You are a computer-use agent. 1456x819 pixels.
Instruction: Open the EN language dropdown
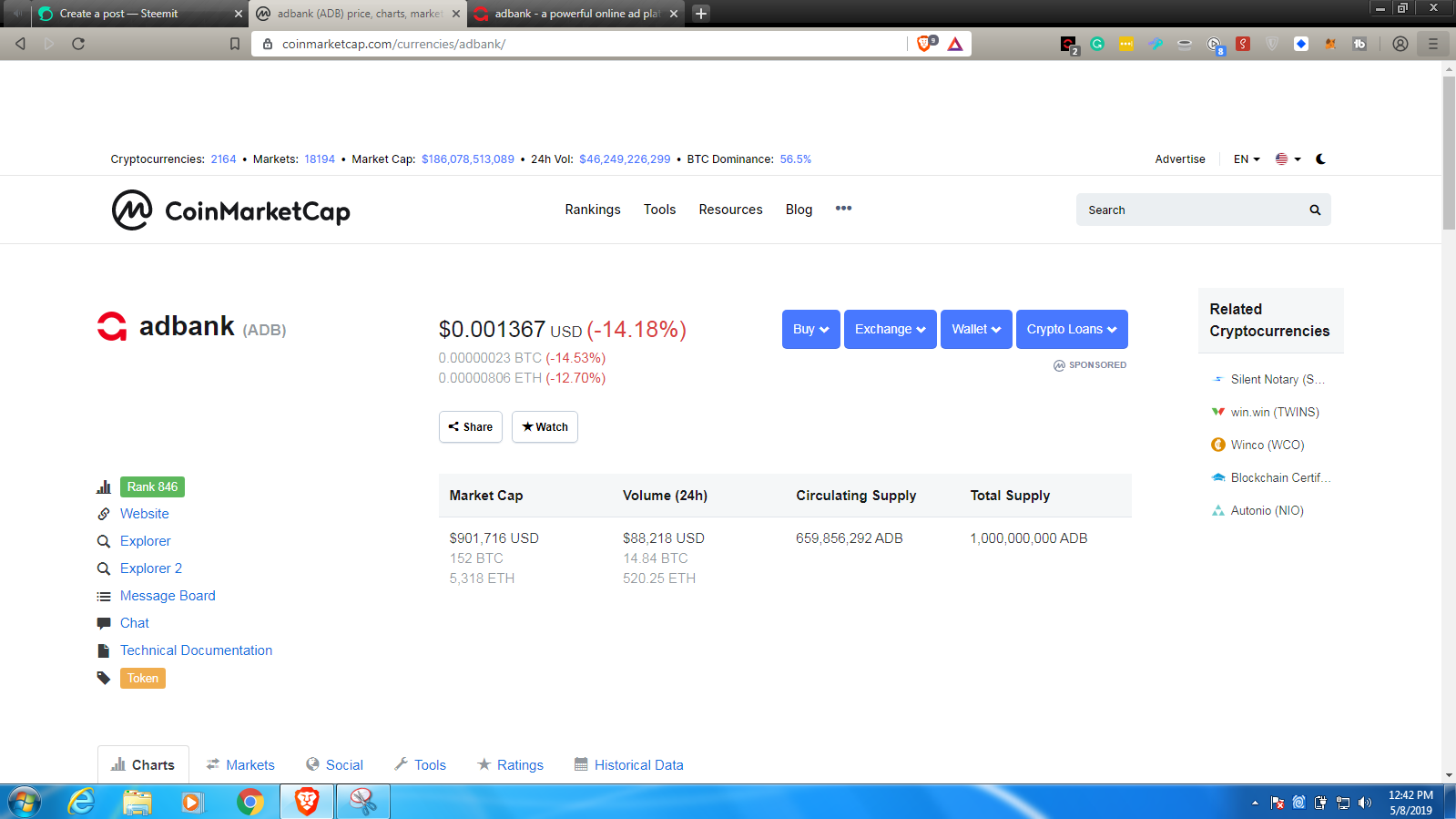click(x=1247, y=159)
